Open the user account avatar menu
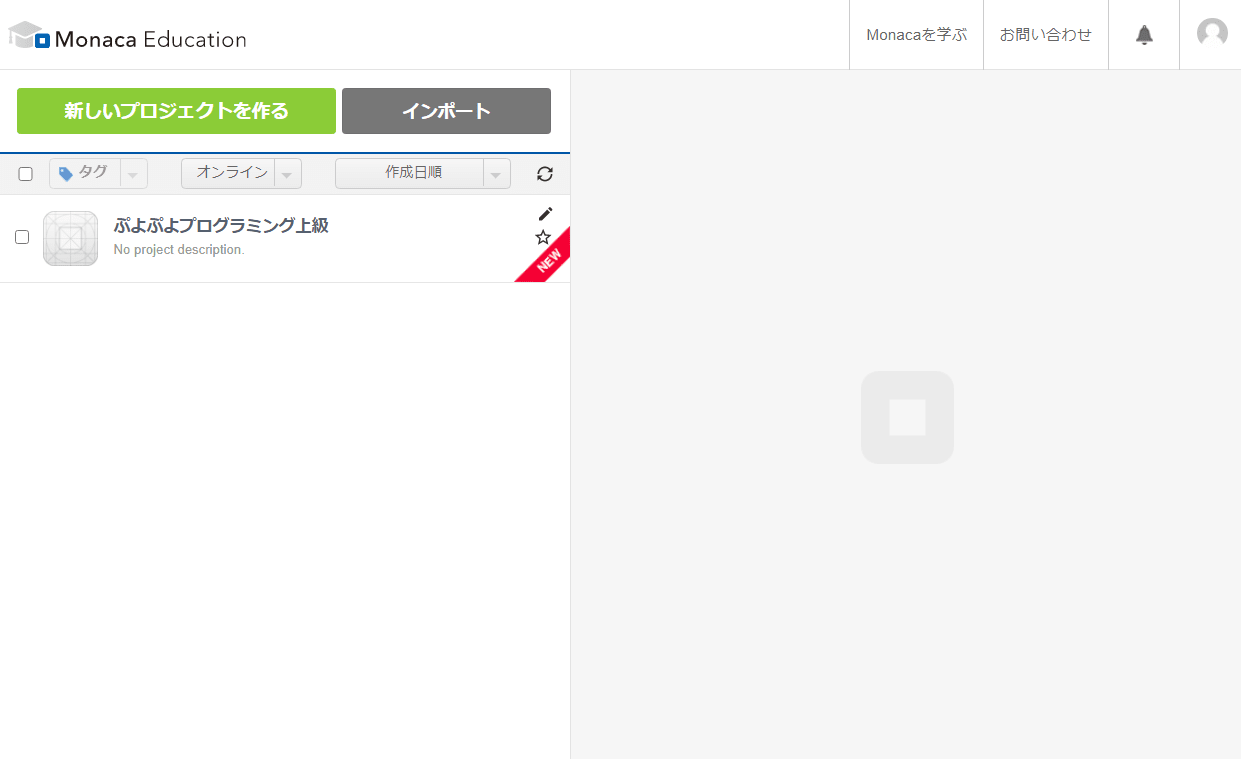 tap(1212, 34)
